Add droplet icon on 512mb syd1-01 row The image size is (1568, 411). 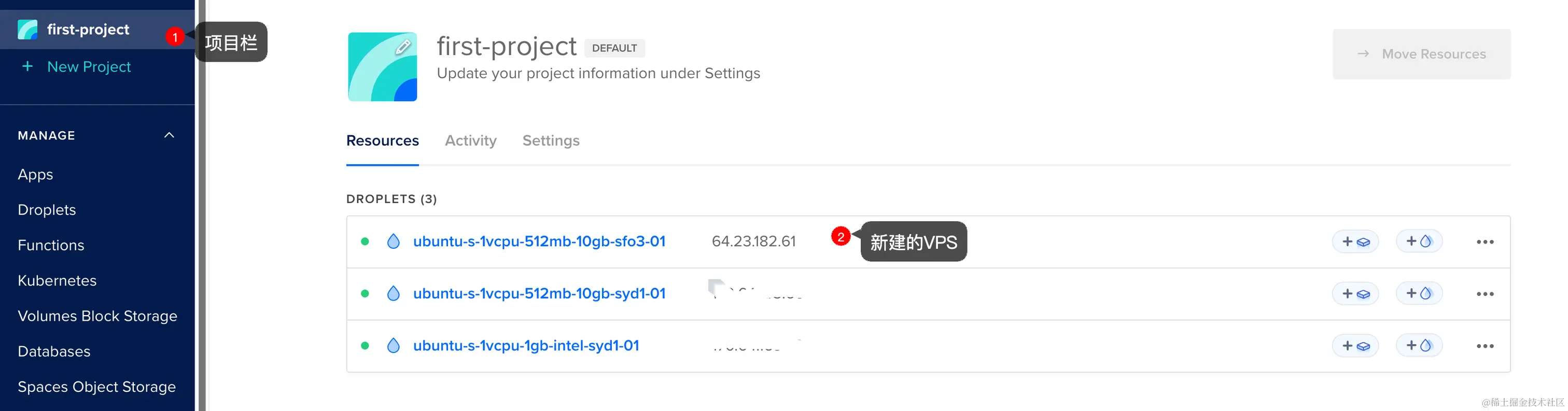(1419, 294)
